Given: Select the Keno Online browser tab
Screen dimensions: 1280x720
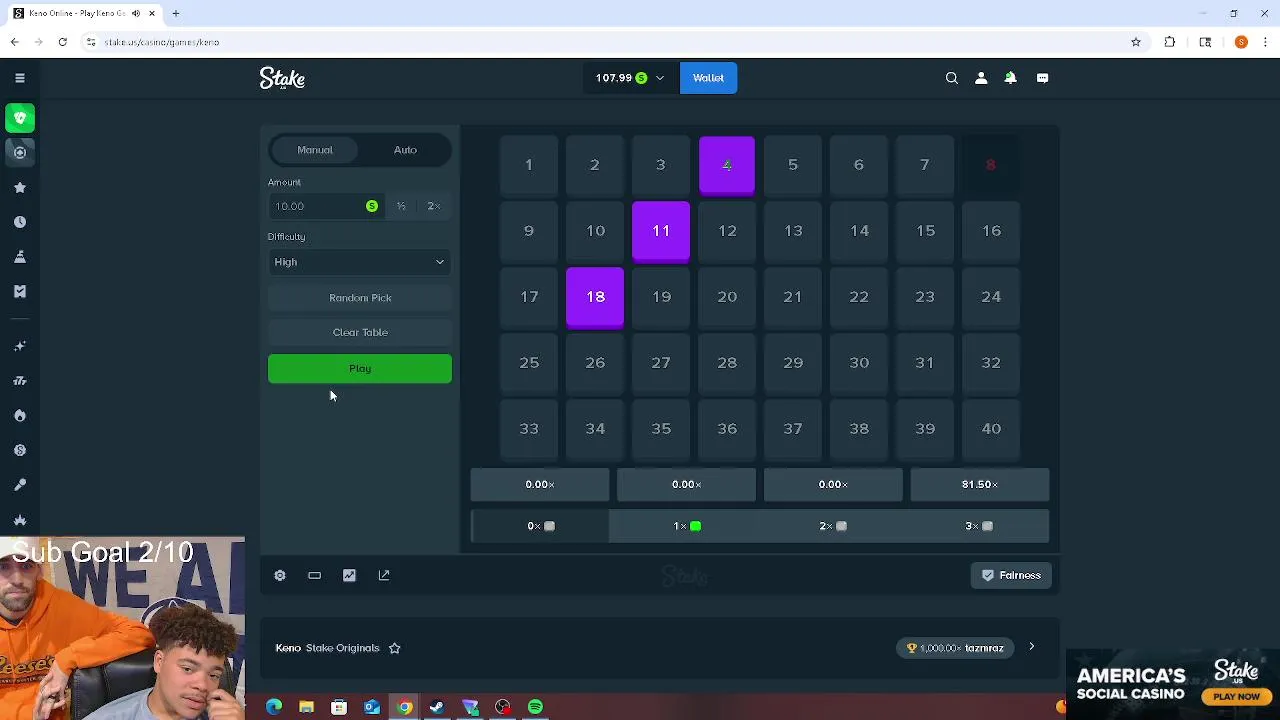Looking at the screenshot, I should tap(85, 14).
